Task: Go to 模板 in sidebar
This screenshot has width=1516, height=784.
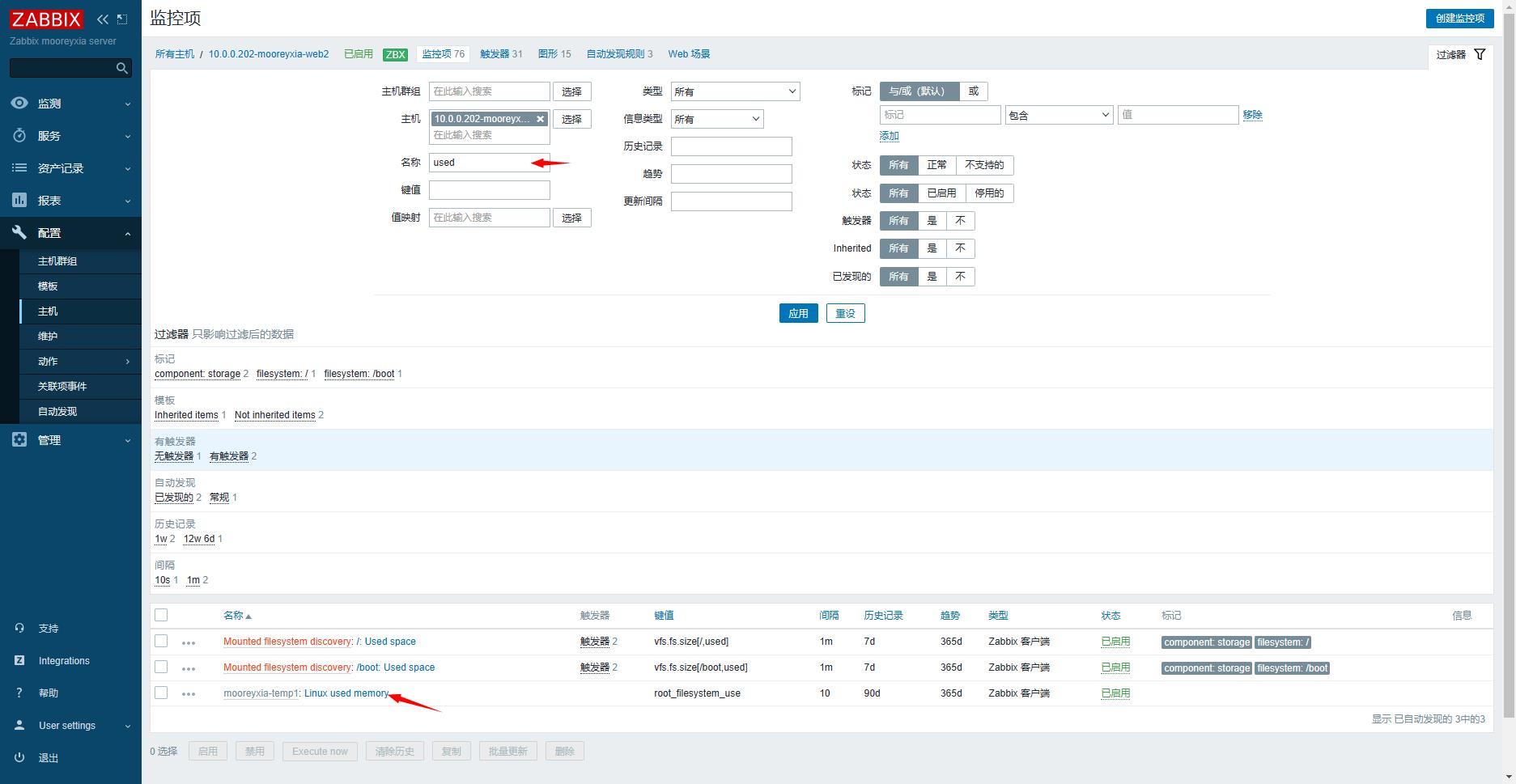Action: (x=81, y=286)
